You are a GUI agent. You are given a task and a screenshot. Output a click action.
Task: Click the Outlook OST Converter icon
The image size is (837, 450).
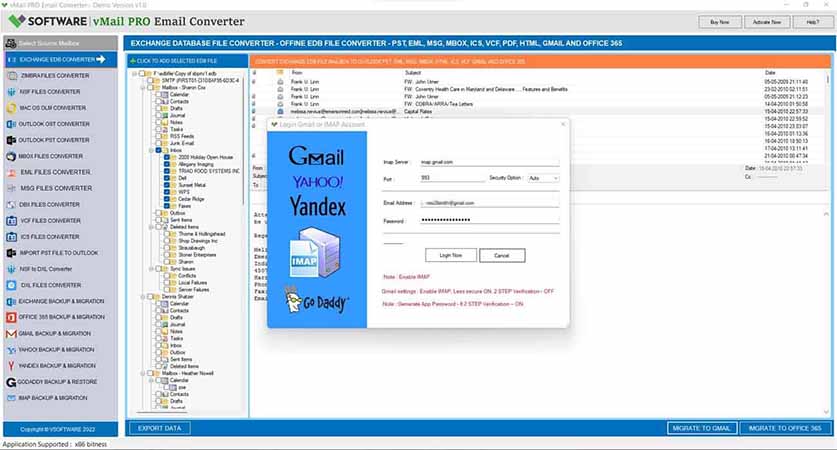click(11, 124)
